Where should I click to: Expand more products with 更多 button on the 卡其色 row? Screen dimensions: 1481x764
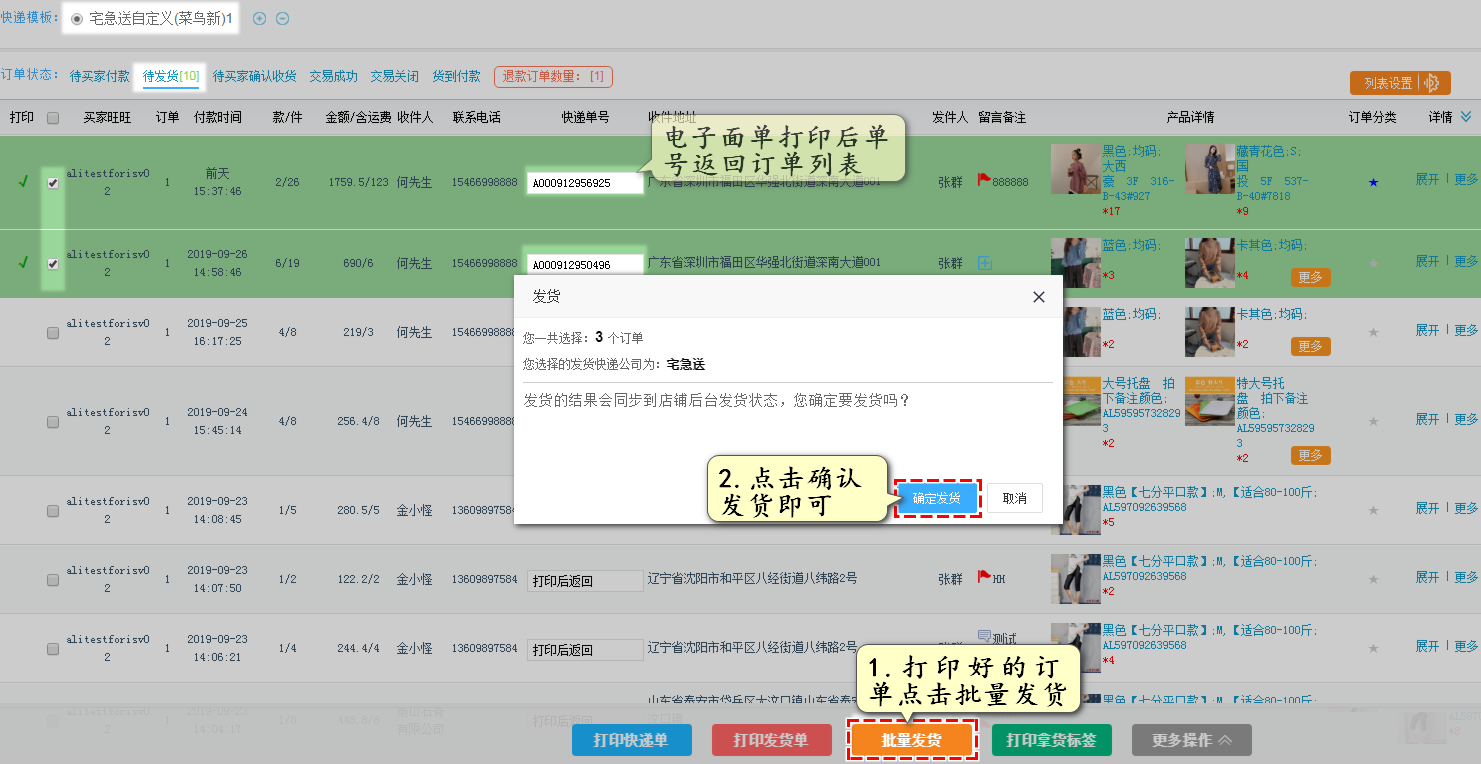coord(1310,277)
